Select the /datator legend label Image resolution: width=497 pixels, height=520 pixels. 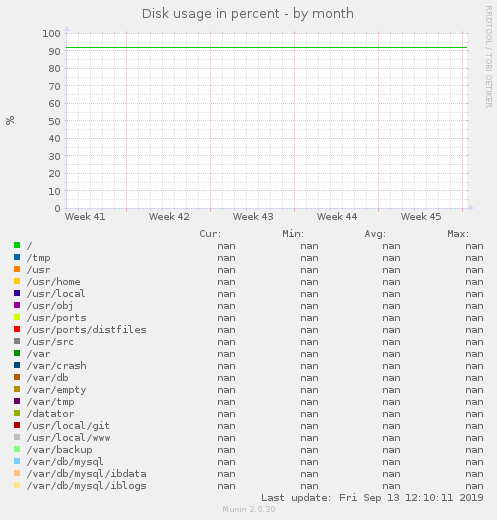tap(50, 414)
